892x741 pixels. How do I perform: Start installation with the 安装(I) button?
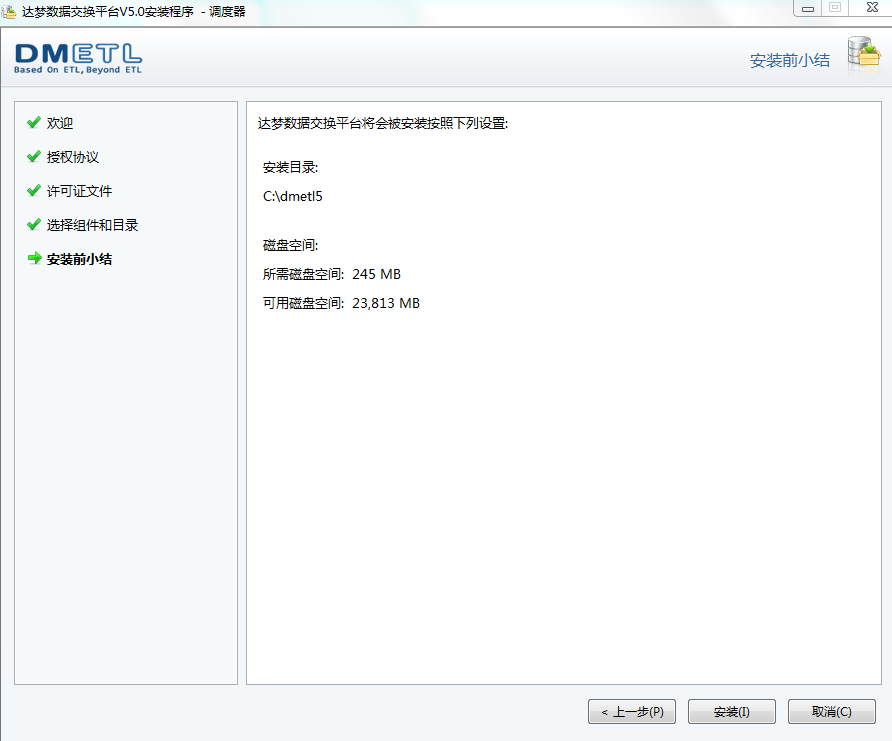(732, 712)
